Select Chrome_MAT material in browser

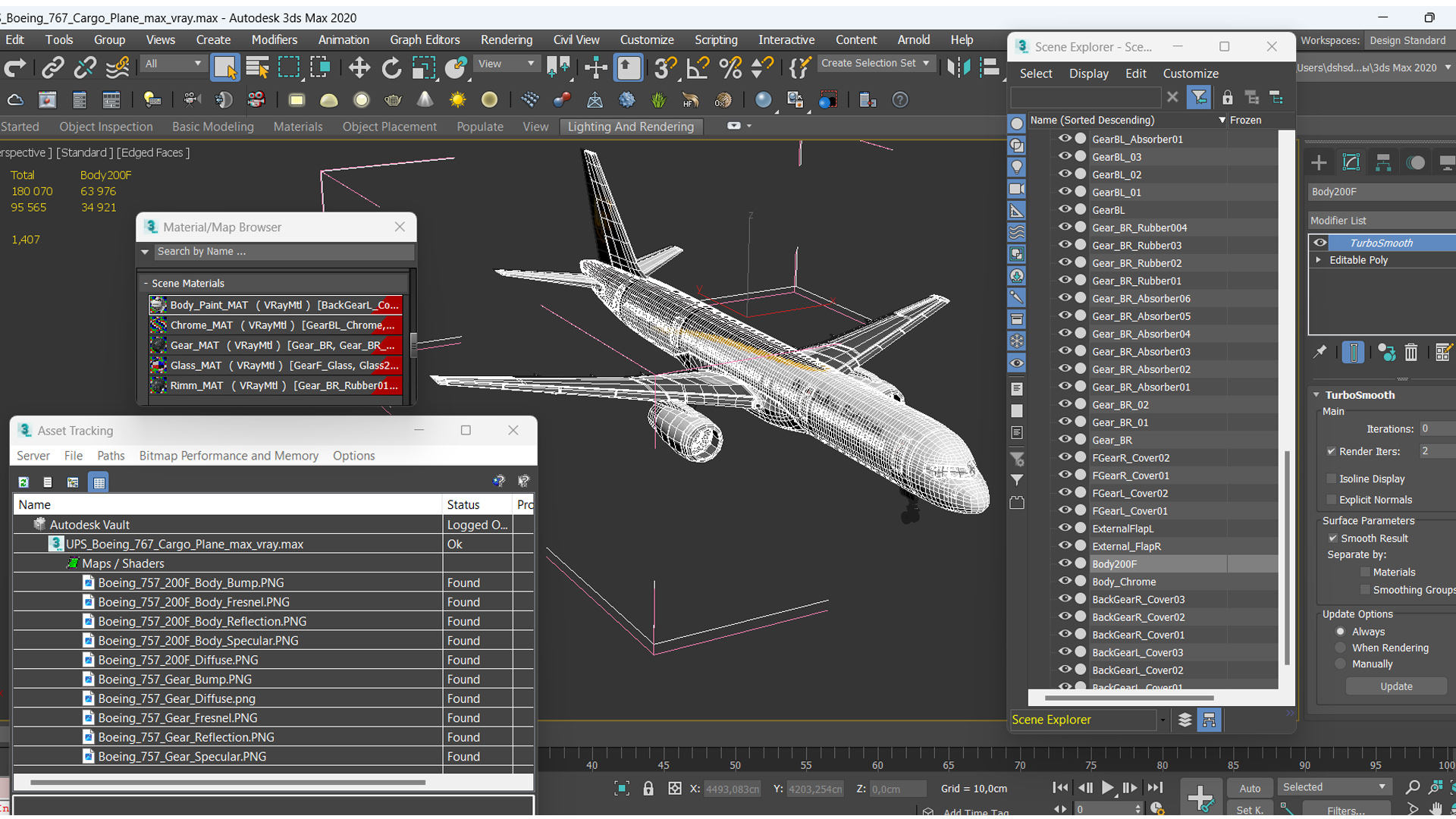coord(275,325)
